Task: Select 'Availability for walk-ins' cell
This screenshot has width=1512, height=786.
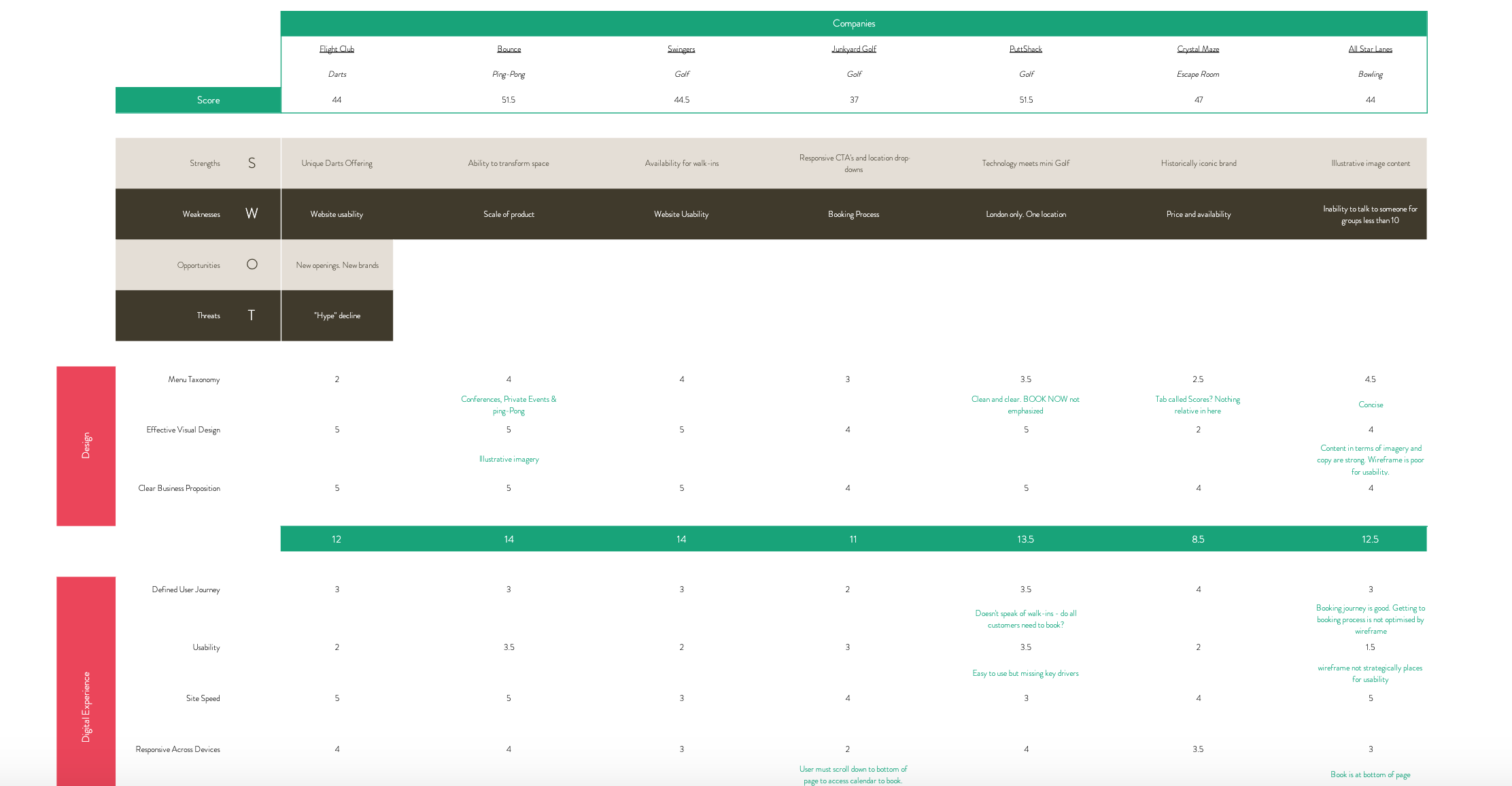Action: pyautogui.click(x=681, y=163)
